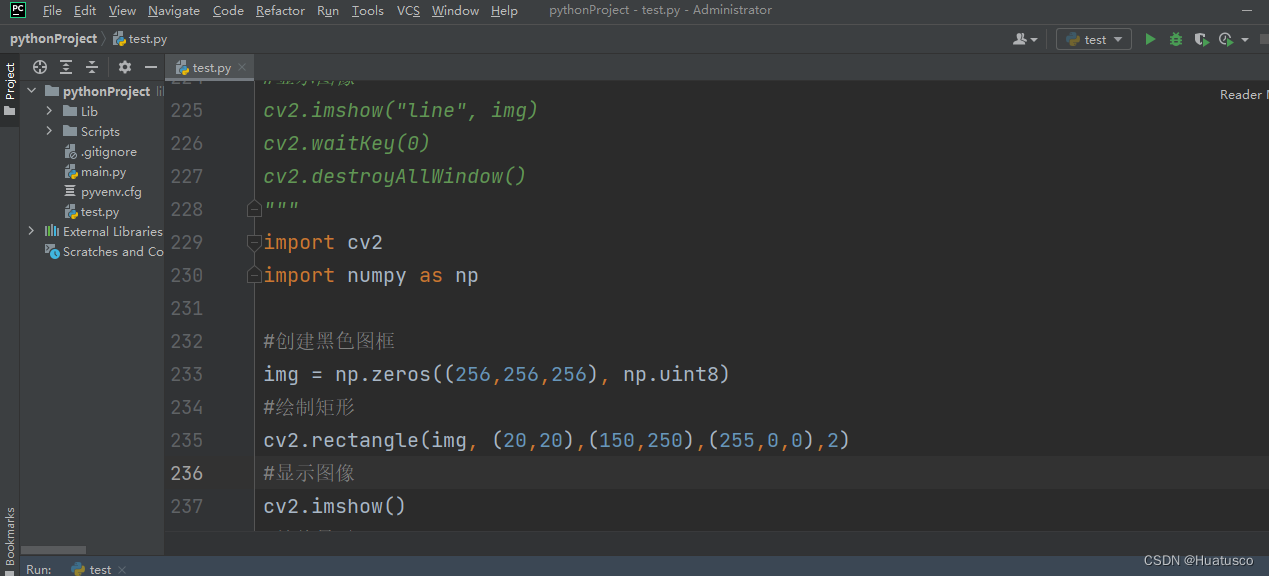Run 'test' with coverage using the shield icon

click(x=1200, y=38)
